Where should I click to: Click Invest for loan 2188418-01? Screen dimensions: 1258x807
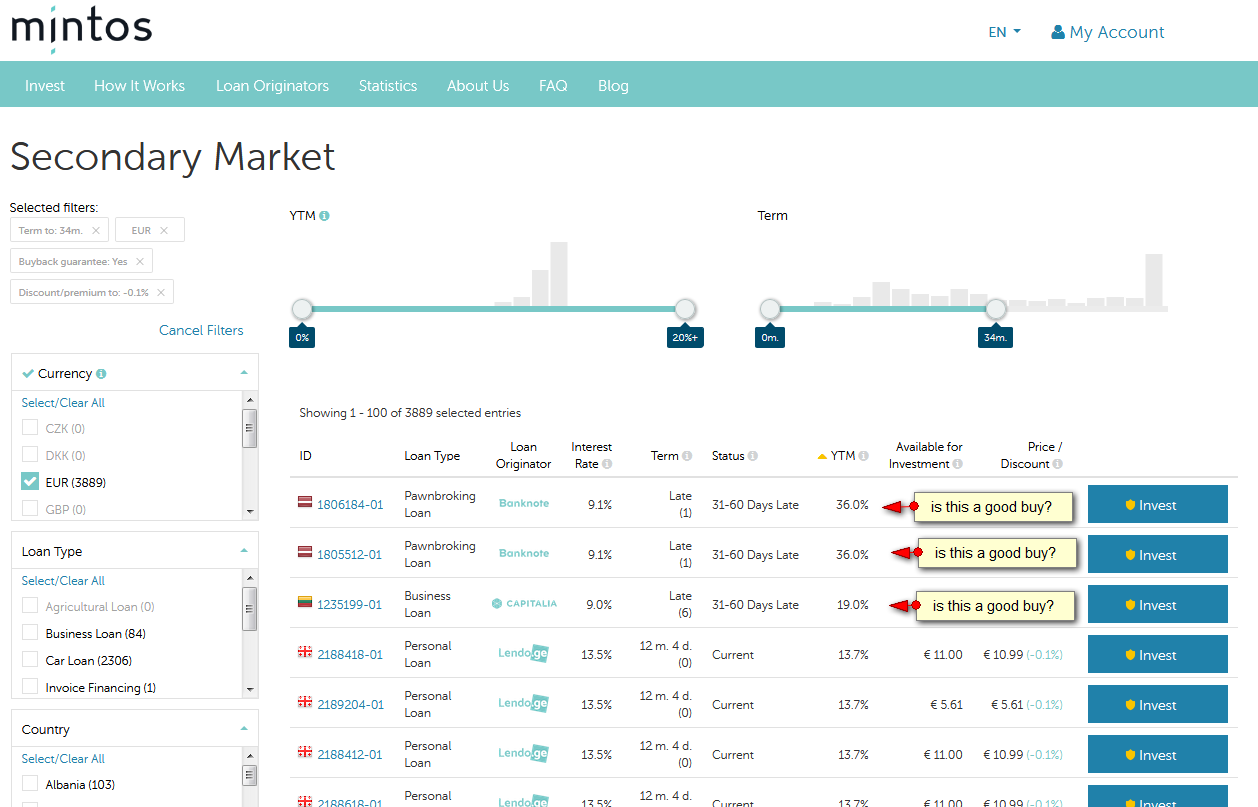[1157, 655]
